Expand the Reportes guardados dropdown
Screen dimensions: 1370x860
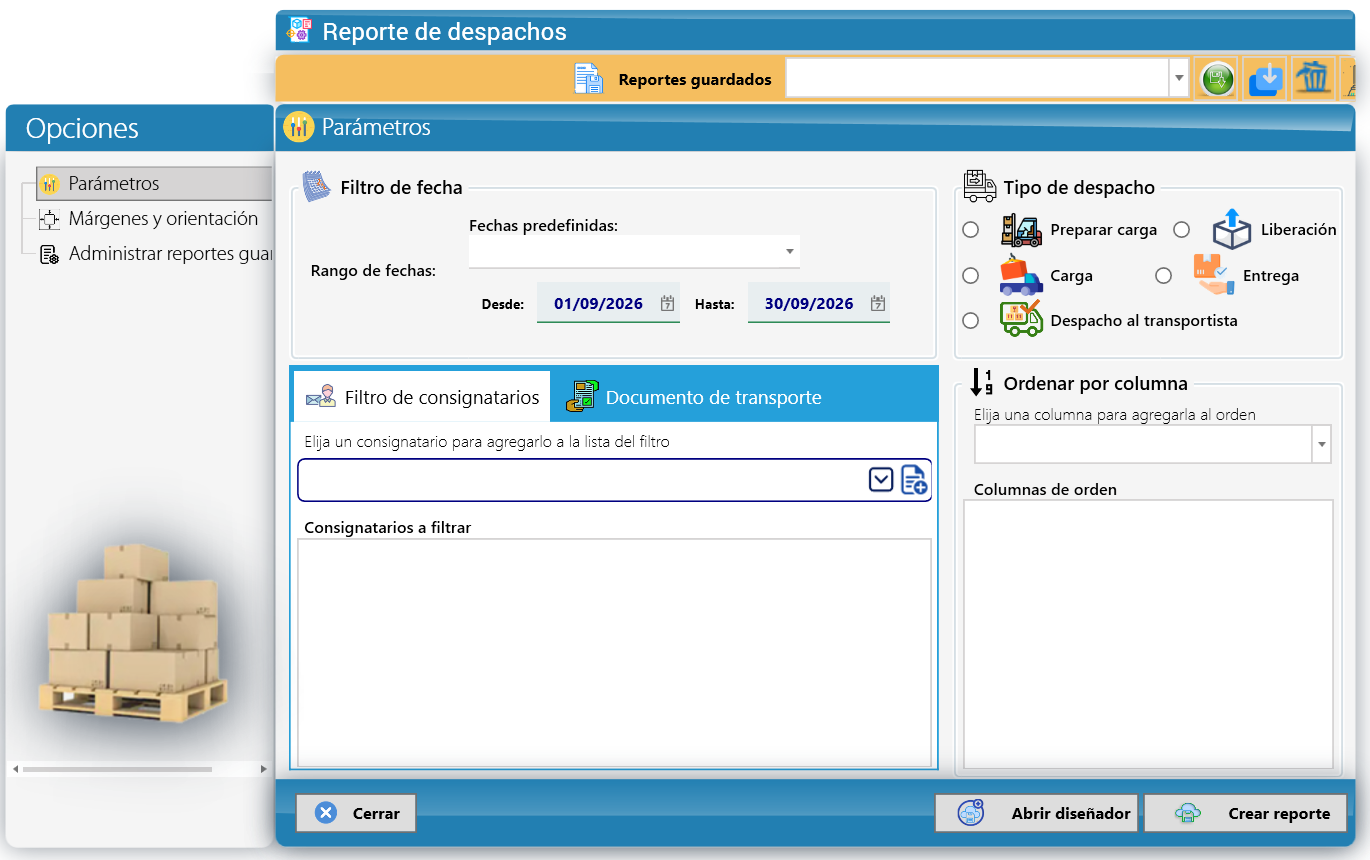[x=1179, y=78]
